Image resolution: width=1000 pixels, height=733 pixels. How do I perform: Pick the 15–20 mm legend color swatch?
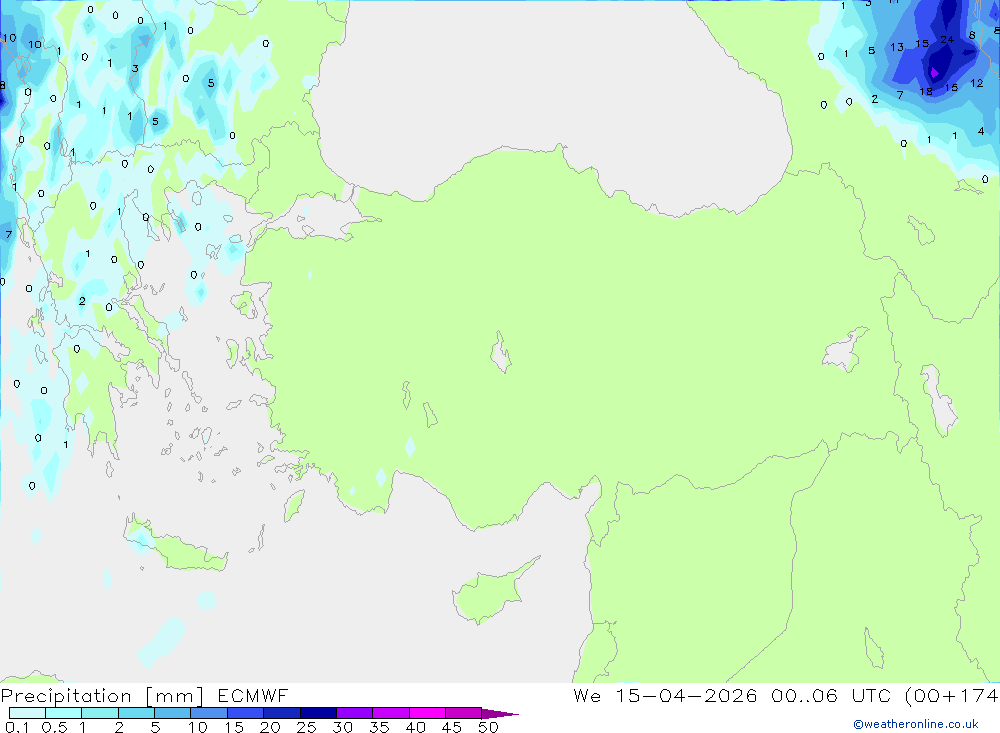tap(246, 713)
